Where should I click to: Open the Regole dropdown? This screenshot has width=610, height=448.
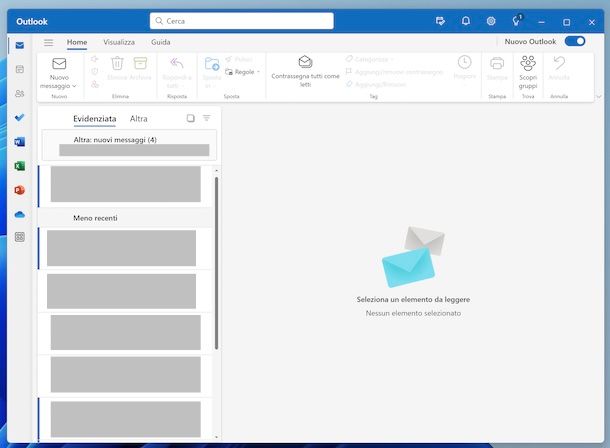(242, 72)
